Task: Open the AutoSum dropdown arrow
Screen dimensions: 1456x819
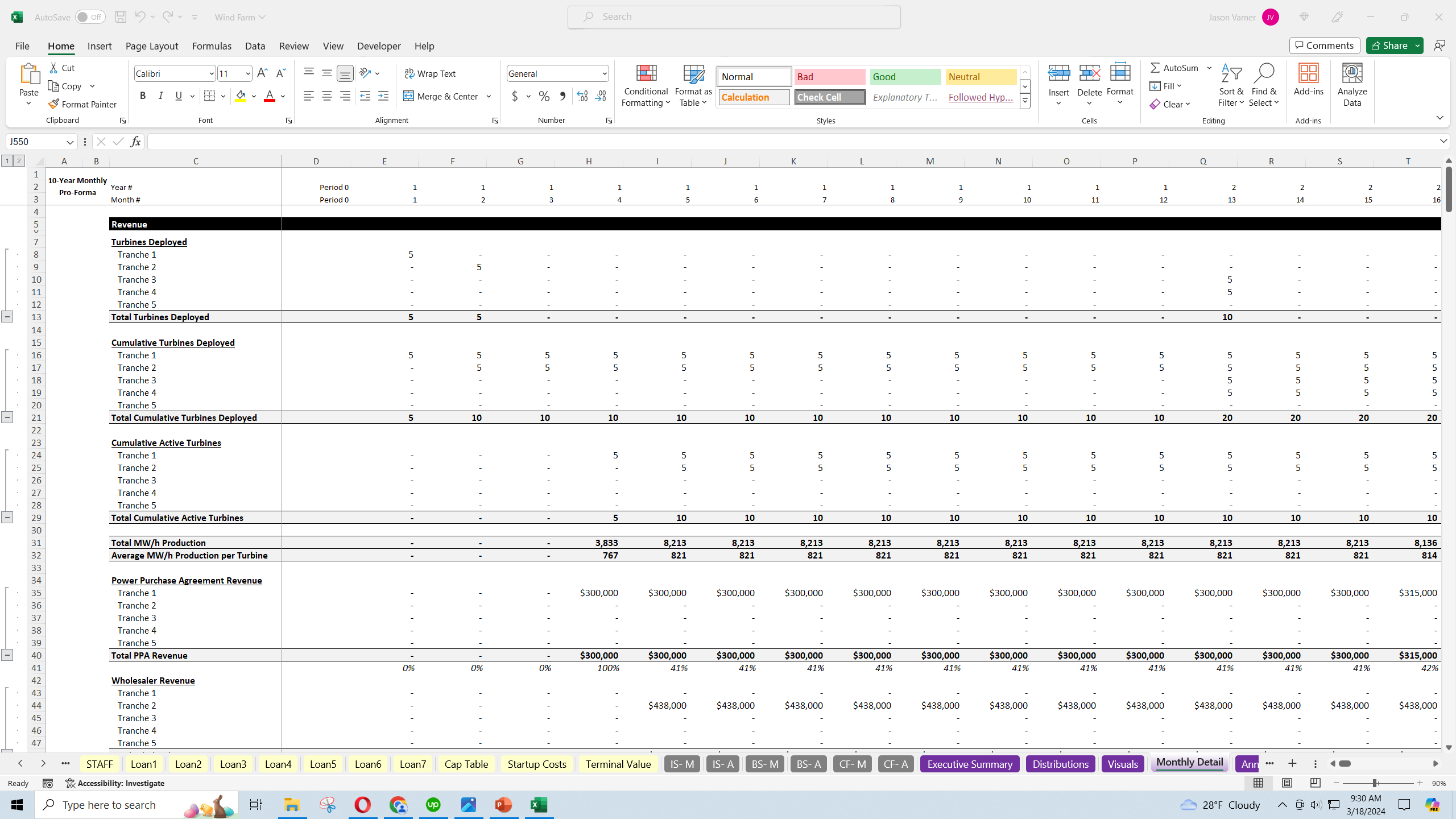Action: (x=1209, y=68)
